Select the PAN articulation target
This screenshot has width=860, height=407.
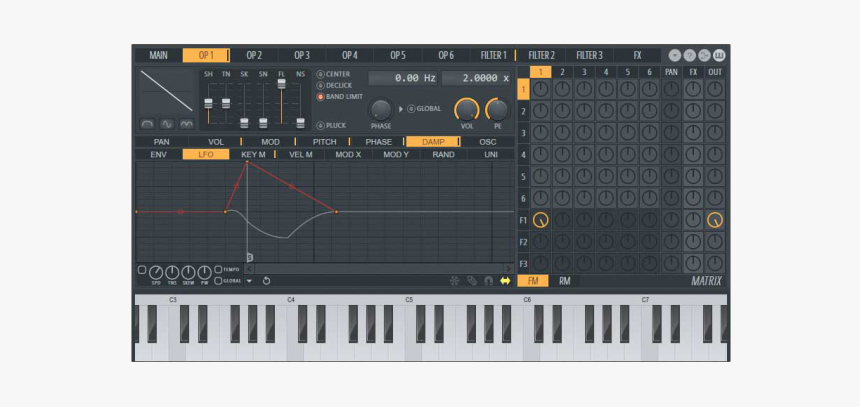[x=162, y=142]
